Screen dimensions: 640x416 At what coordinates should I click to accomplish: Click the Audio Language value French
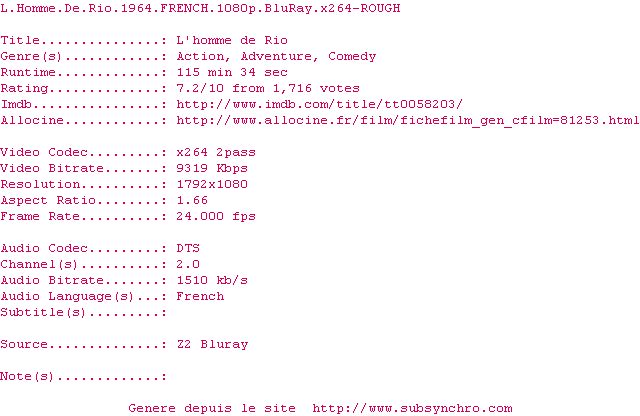(x=200, y=296)
